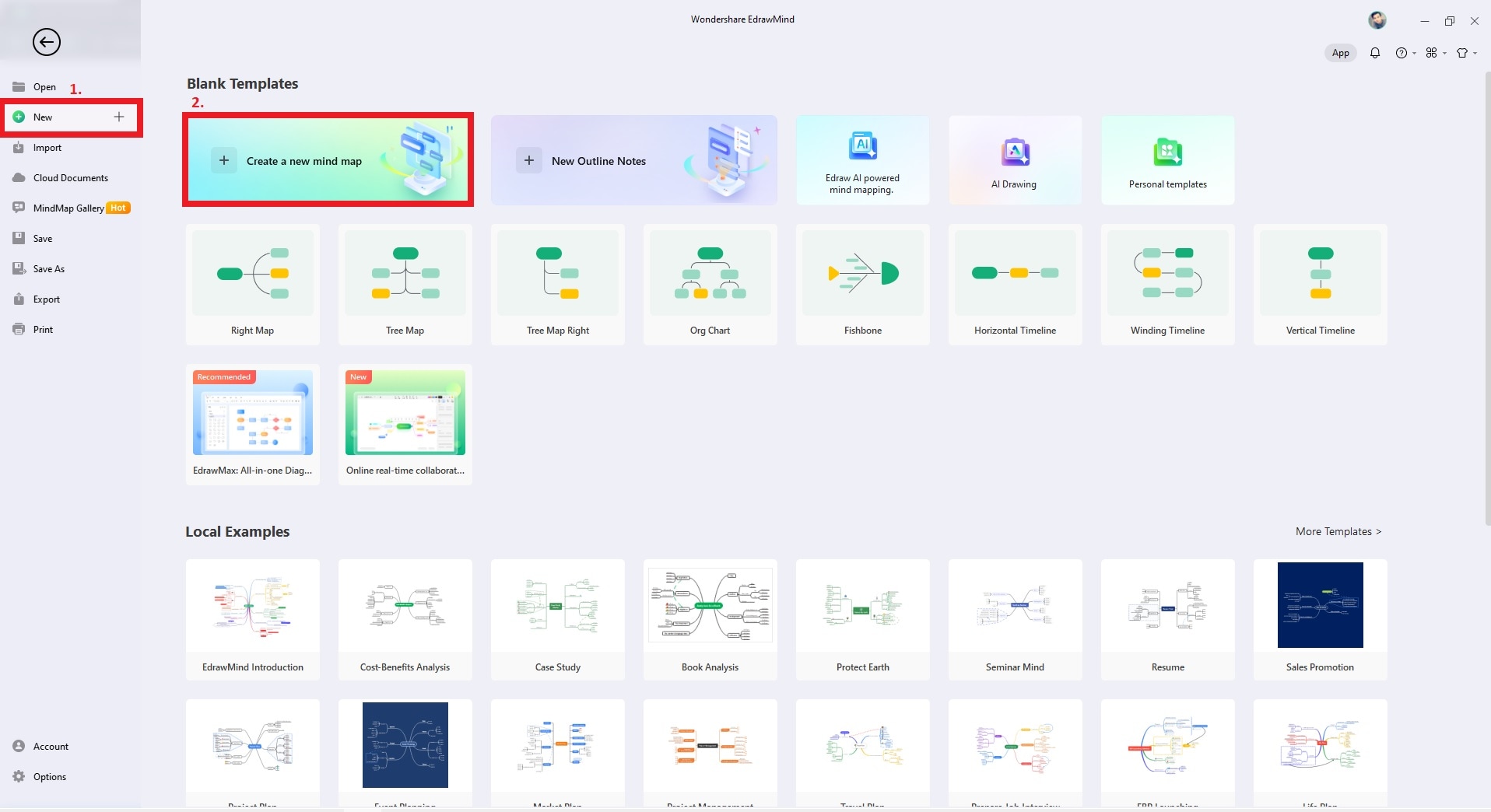Open the Book Analysis example

pyautogui.click(x=710, y=620)
